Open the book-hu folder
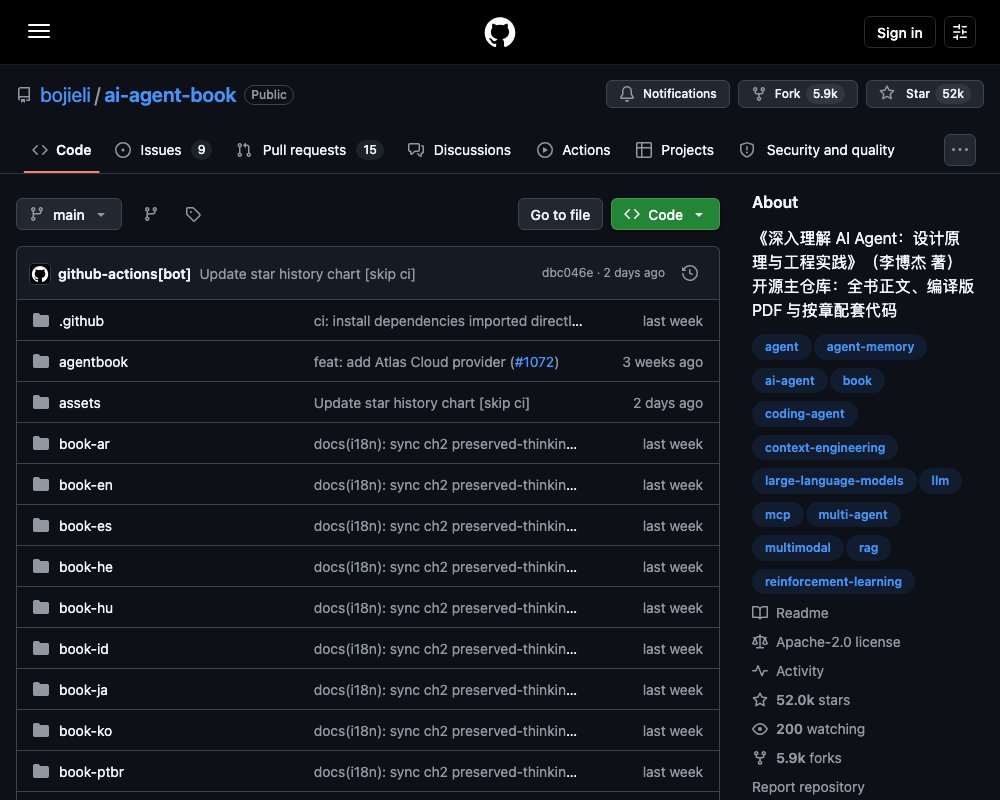1000x800 pixels. pos(86,608)
